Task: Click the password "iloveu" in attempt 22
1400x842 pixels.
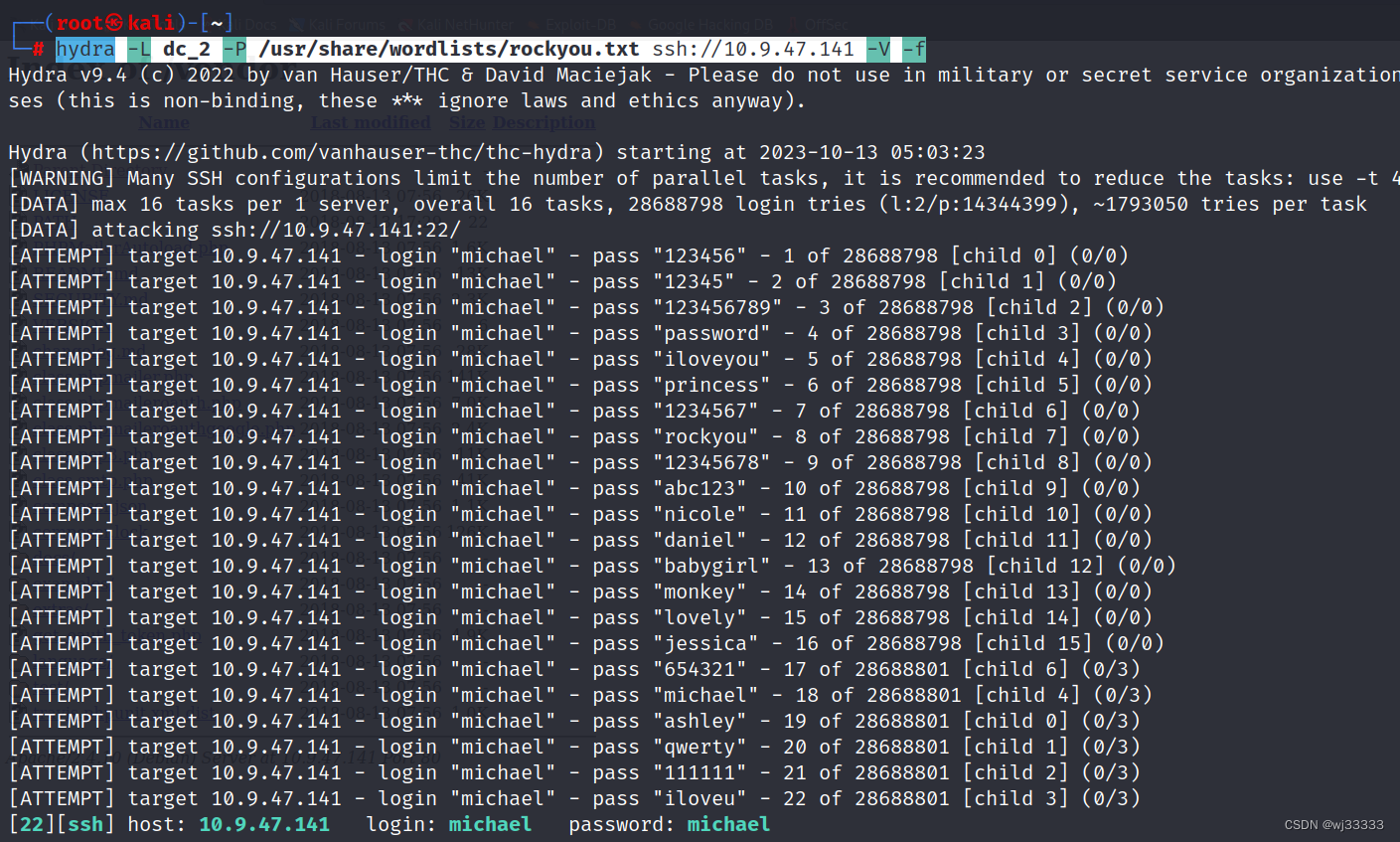Action: point(700,798)
